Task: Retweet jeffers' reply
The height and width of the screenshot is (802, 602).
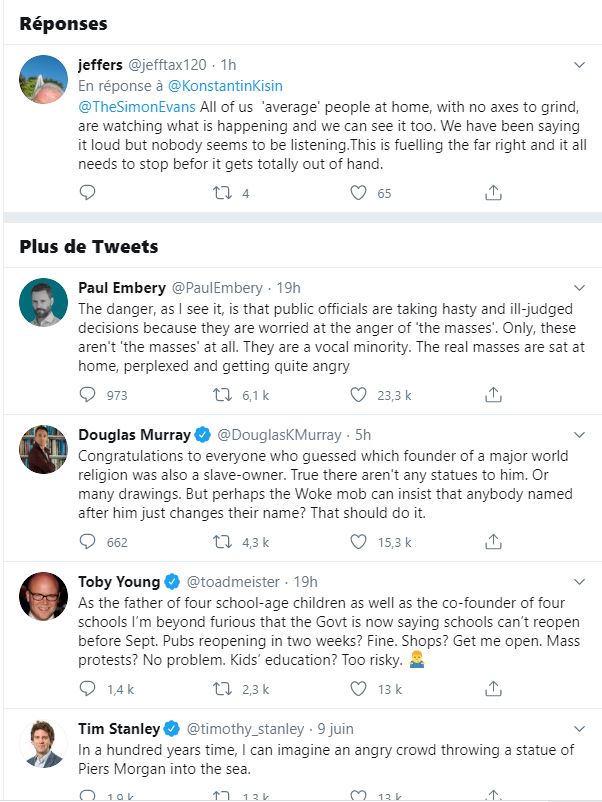Action: tap(222, 193)
